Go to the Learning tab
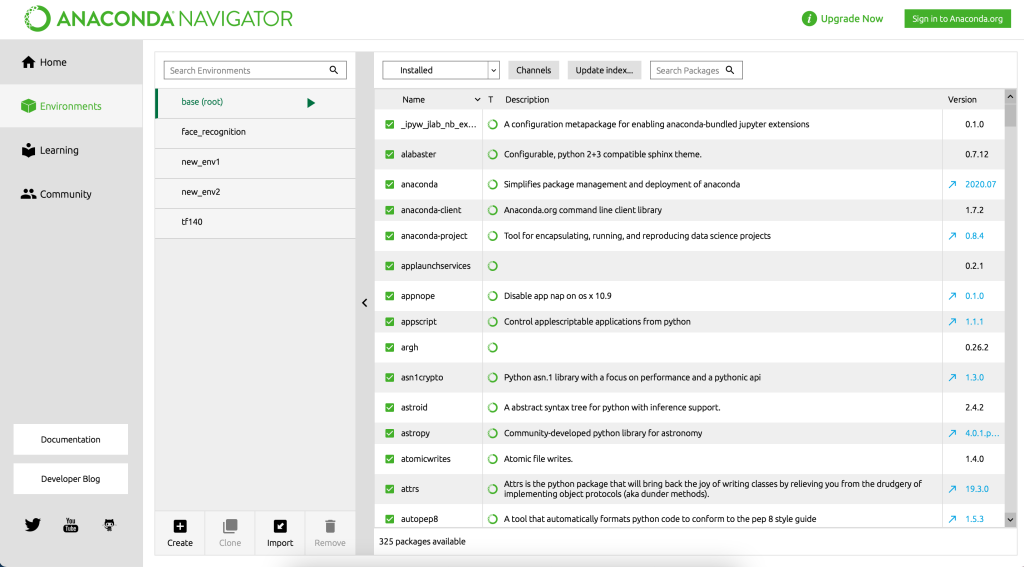Image resolution: width=1024 pixels, height=567 pixels. 59,150
